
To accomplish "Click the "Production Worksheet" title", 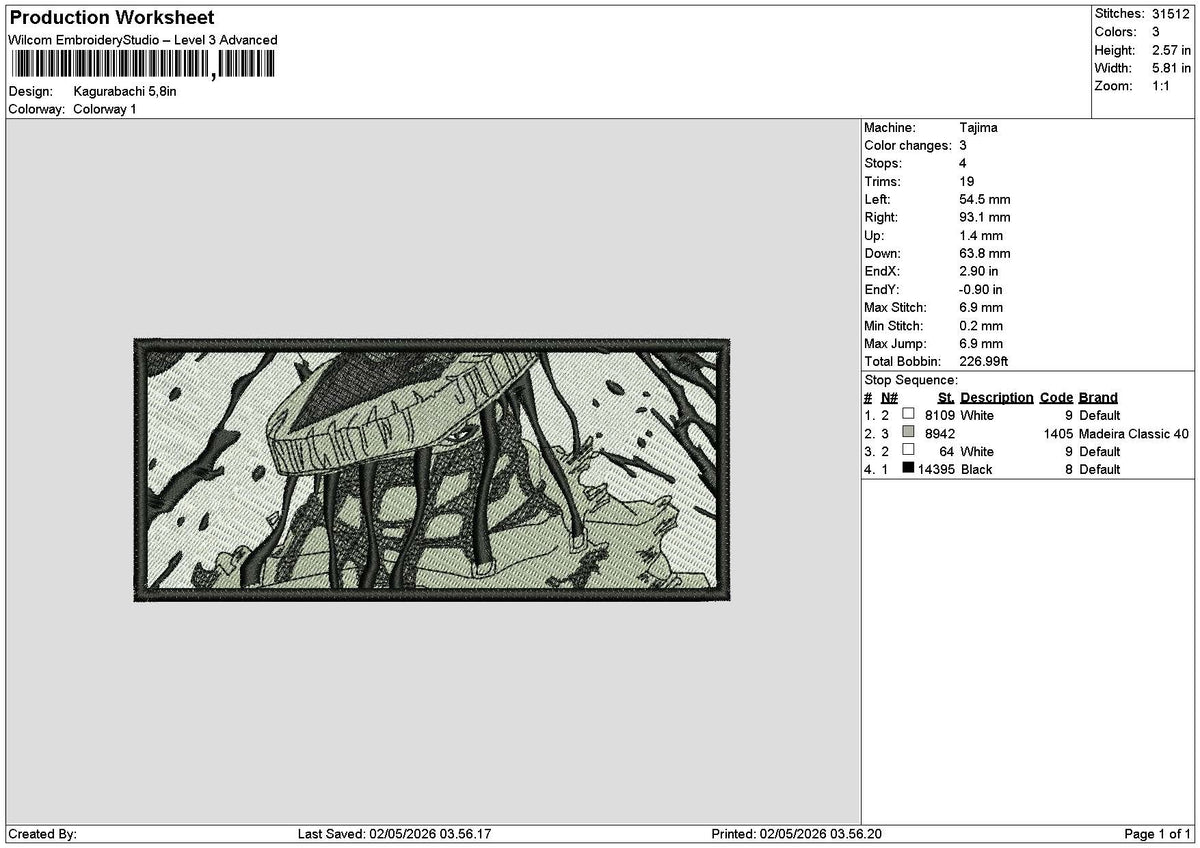I will pyautogui.click(x=111, y=18).
